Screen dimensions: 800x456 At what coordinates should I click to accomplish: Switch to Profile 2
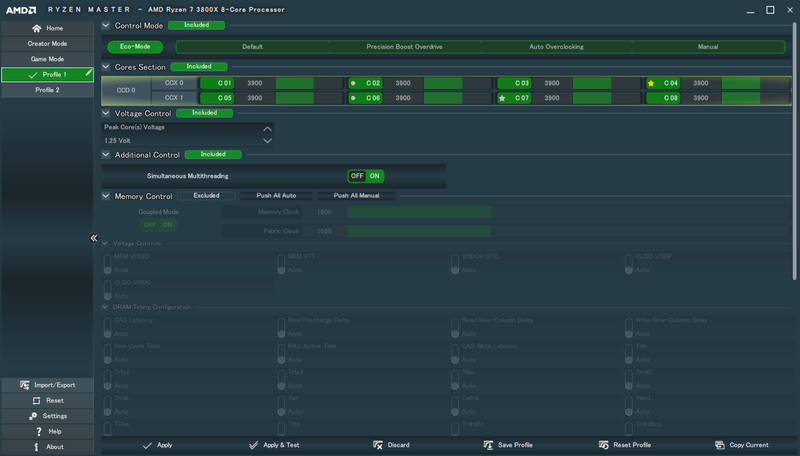pos(47,90)
